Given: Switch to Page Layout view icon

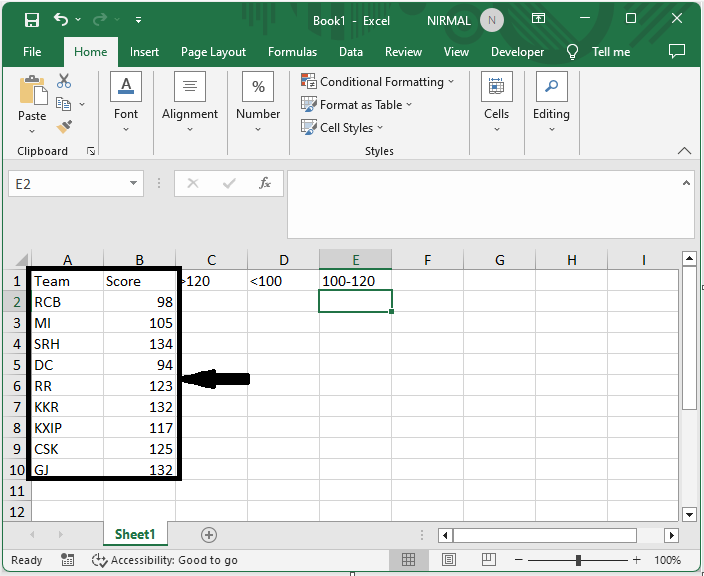Looking at the screenshot, I should (x=449, y=560).
